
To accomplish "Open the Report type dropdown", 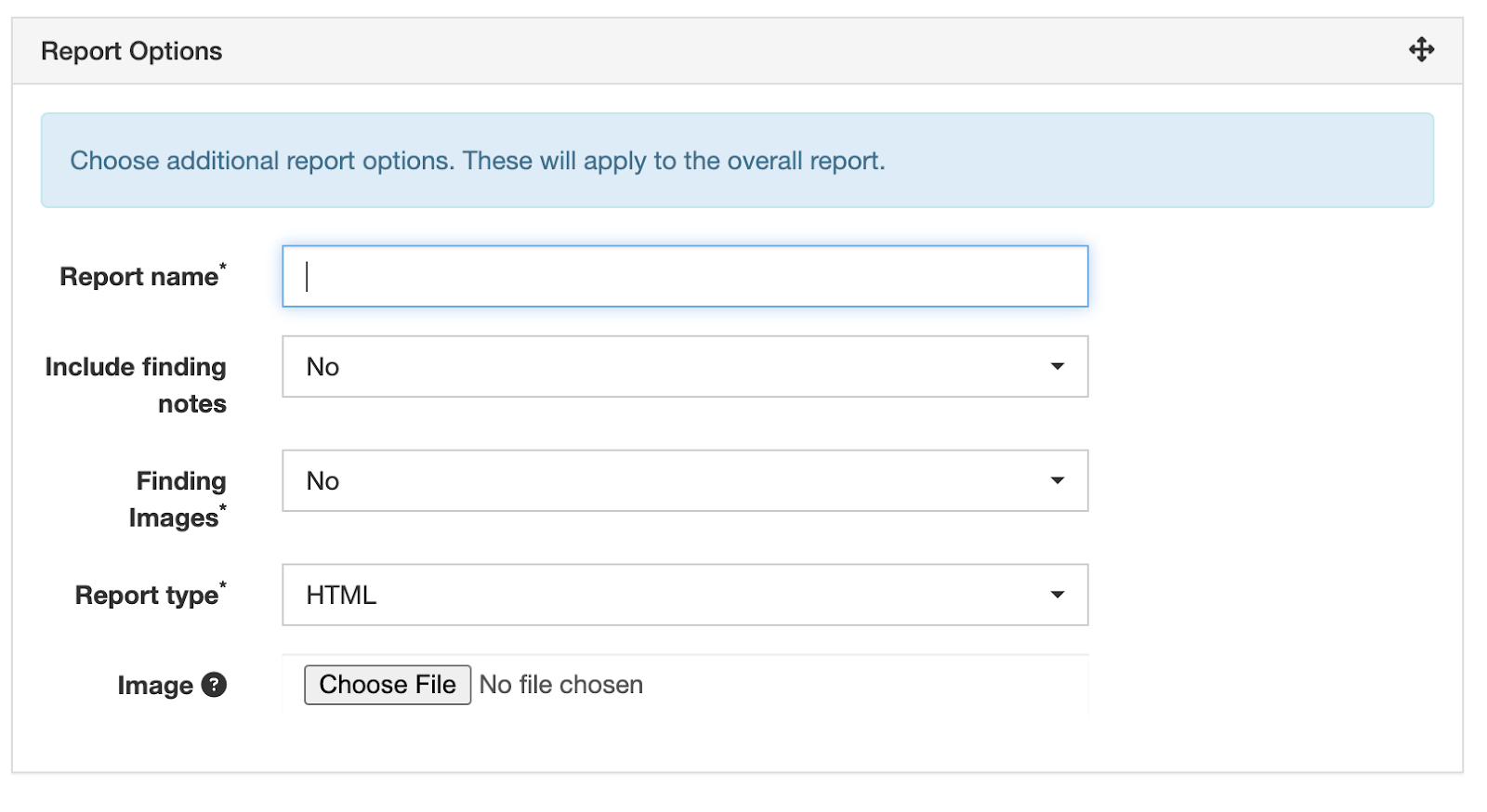I will tap(684, 596).
